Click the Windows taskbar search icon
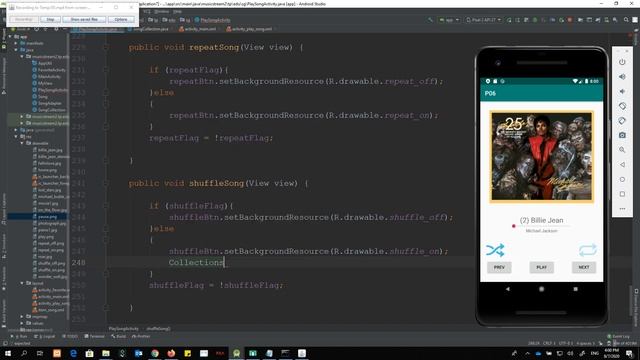 [x=24, y=353]
